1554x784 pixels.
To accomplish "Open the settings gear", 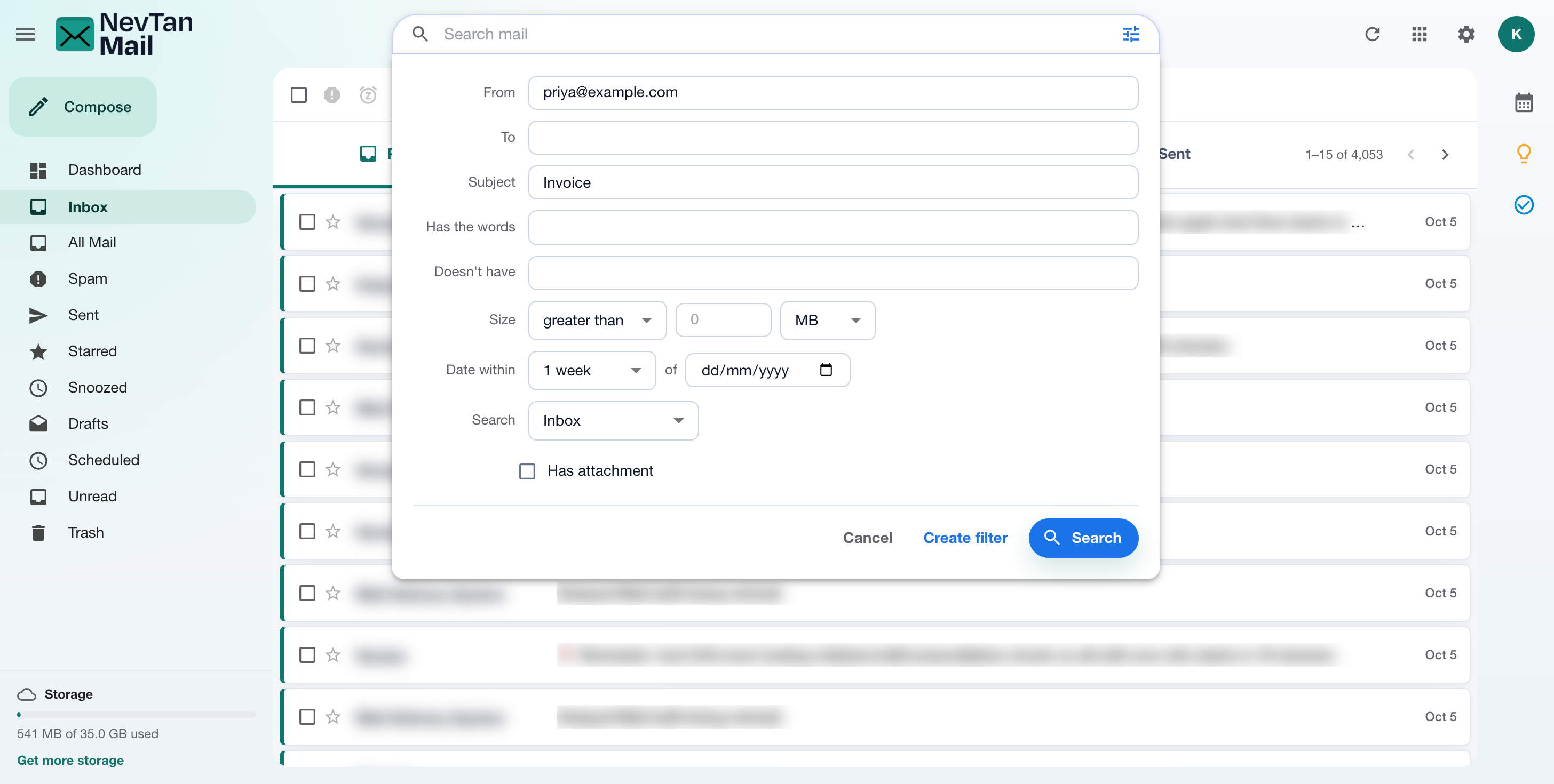I will (1466, 34).
